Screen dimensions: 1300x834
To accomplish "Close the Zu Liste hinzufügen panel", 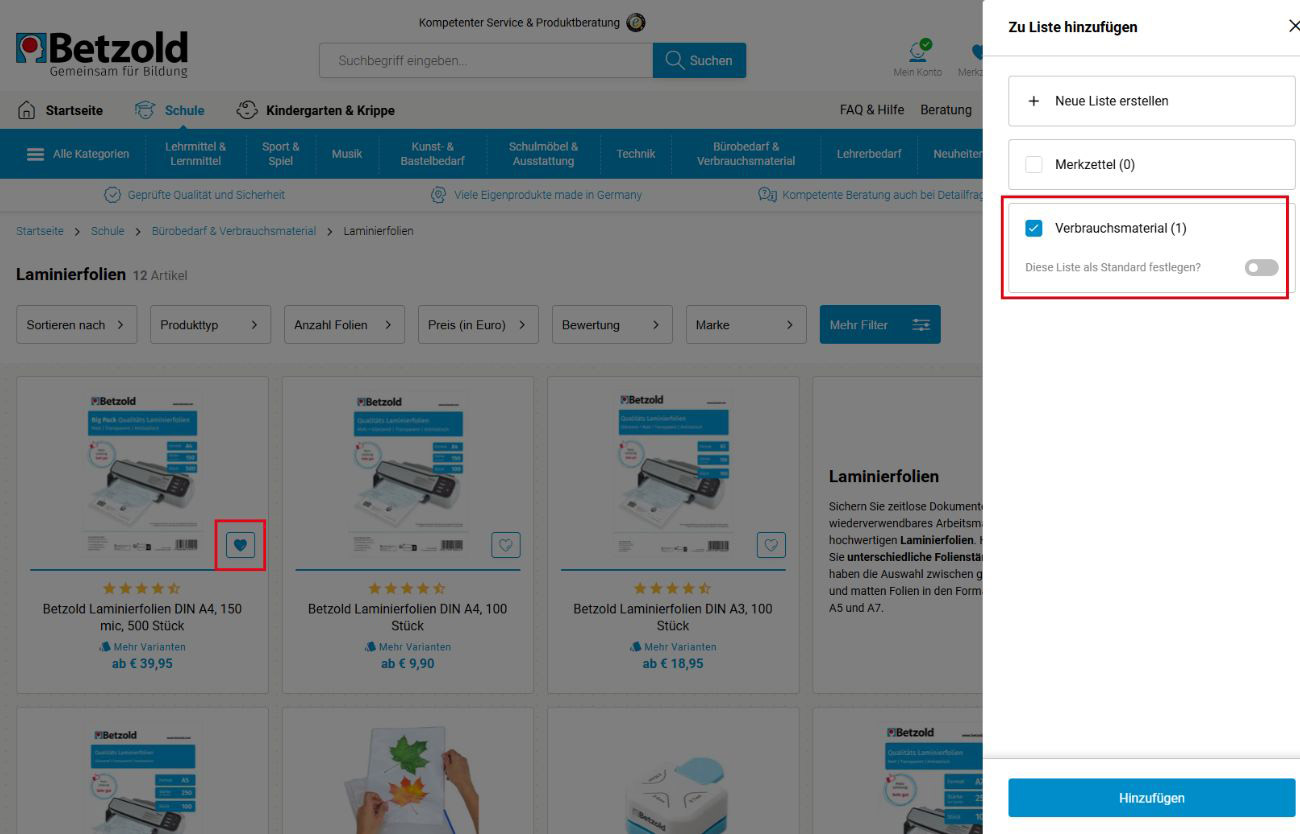I will pos(1294,27).
